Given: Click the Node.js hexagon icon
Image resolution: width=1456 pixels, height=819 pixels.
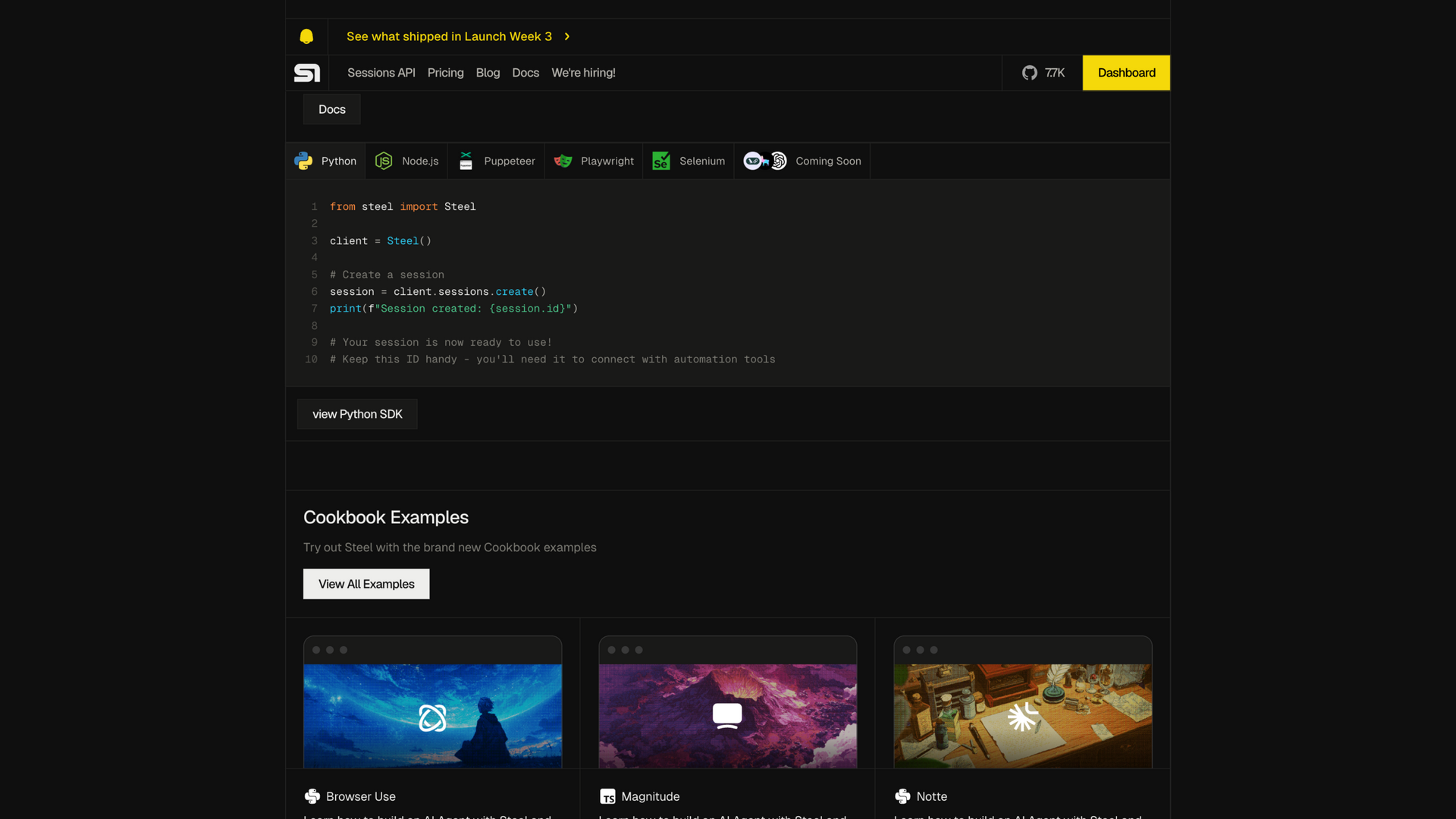Looking at the screenshot, I should [384, 161].
